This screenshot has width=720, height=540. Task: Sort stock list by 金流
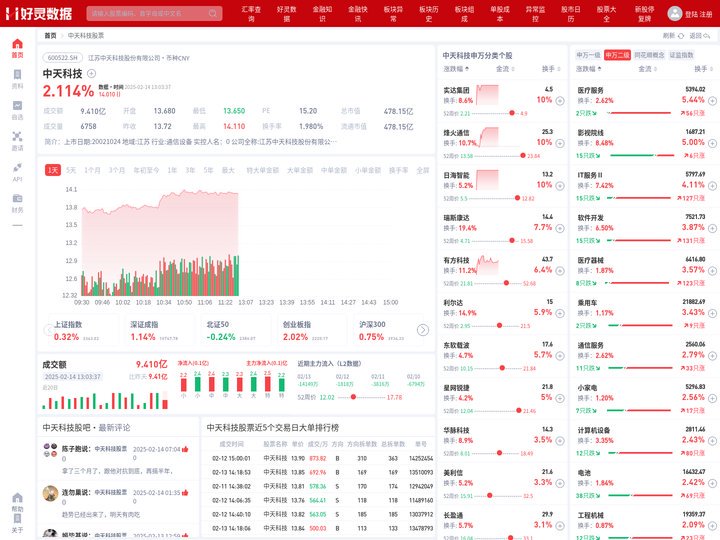(x=505, y=69)
